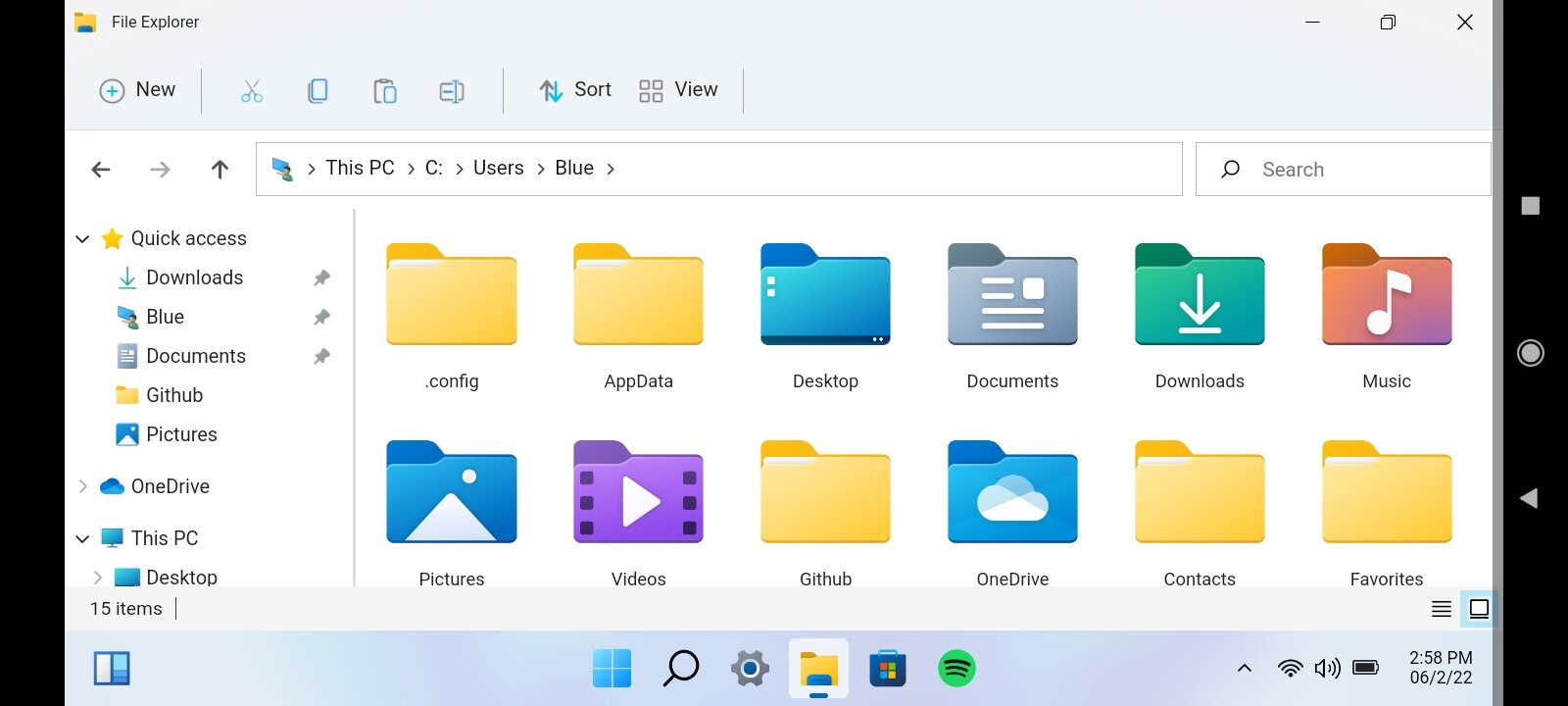Image resolution: width=1568 pixels, height=706 pixels.
Task: Collapse the This PC tree node
Action: (x=82, y=538)
